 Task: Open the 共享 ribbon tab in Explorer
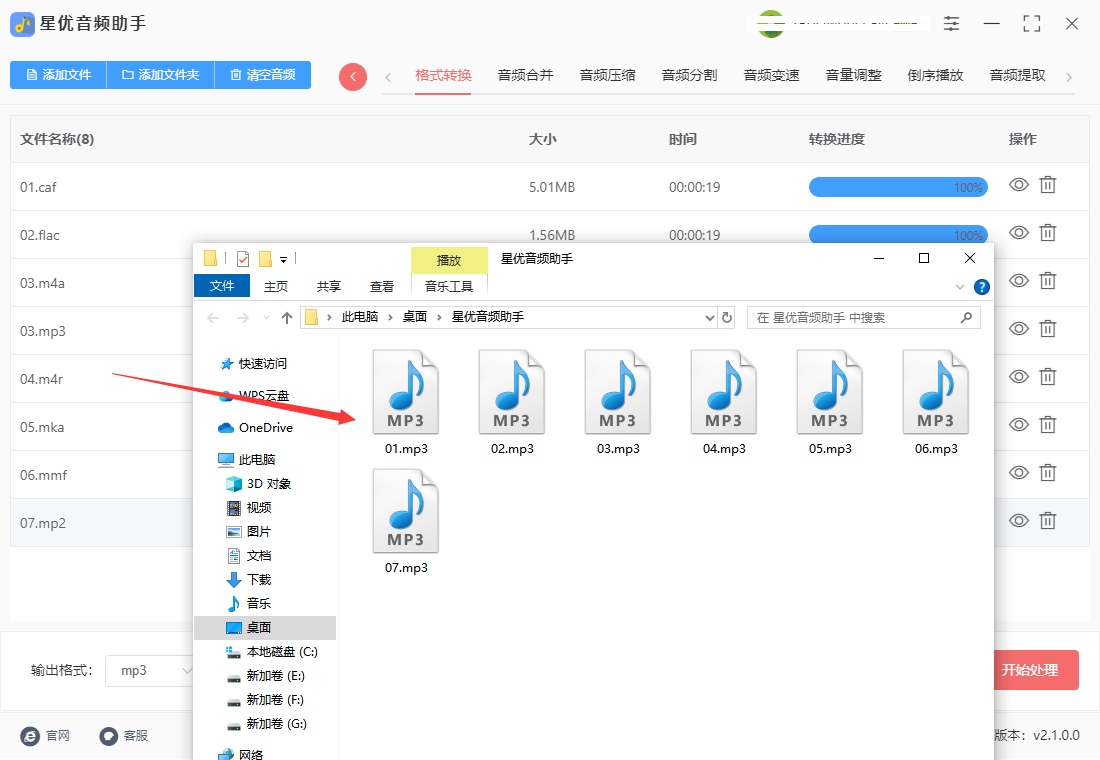click(x=328, y=286)
